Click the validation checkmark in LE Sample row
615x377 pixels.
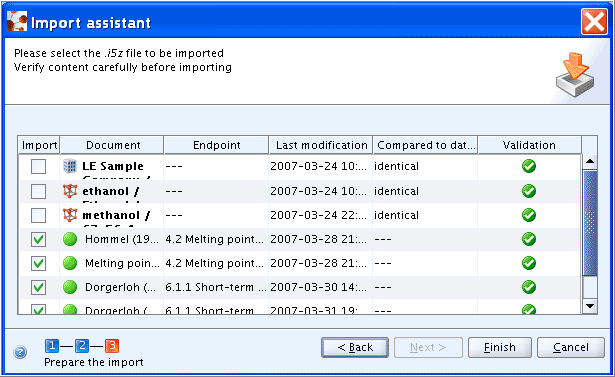pos(529,166)
